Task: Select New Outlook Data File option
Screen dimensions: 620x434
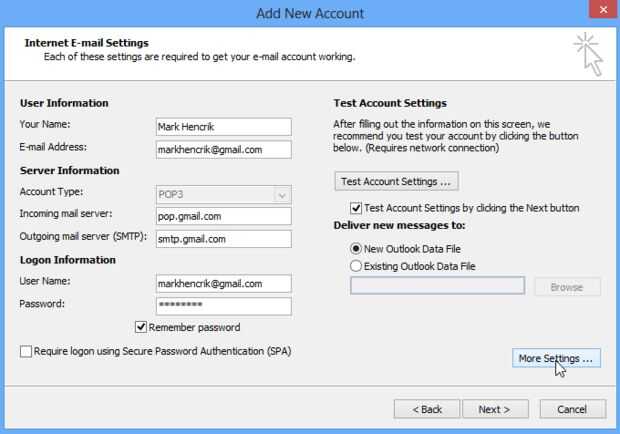Action: 357,247
